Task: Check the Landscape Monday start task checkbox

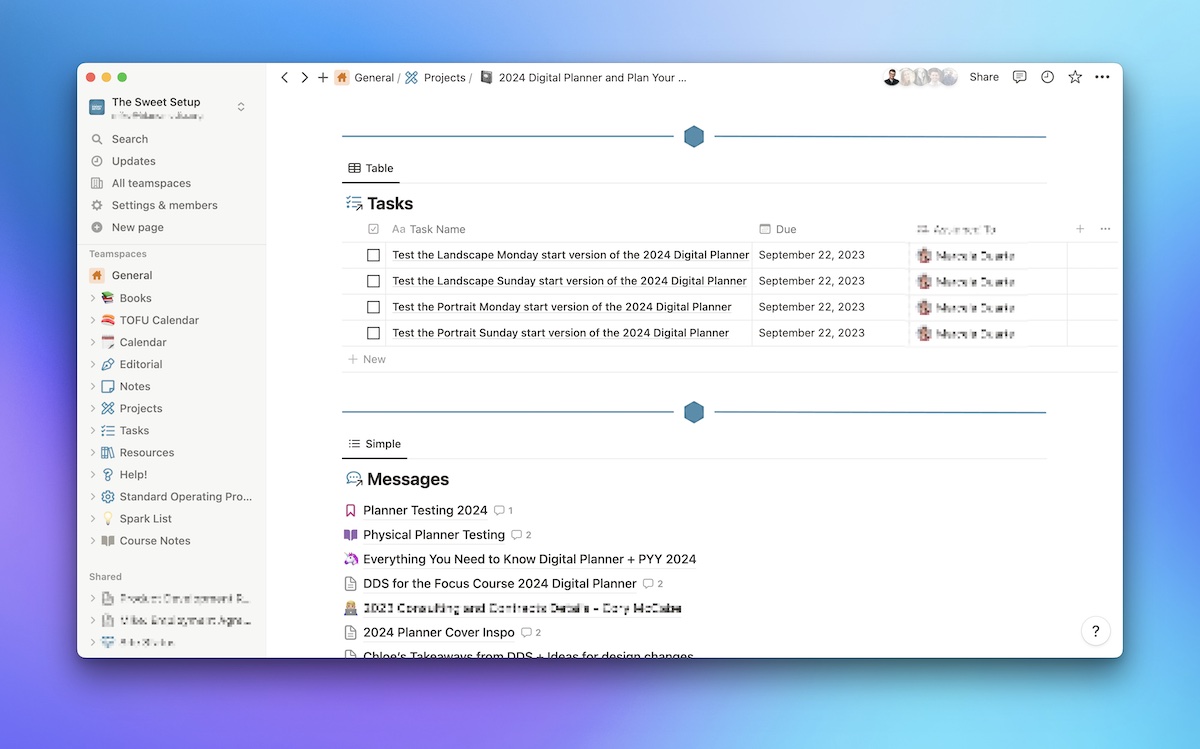Action: point(373,255)
